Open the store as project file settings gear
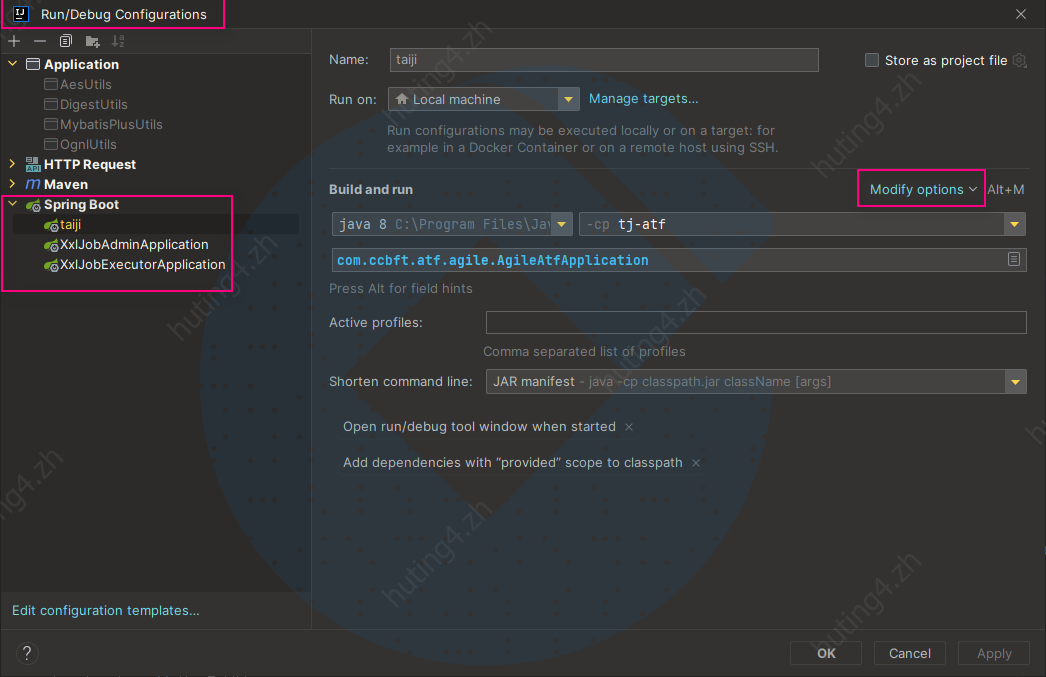The image size is (1046, 677). (1019, 60)
